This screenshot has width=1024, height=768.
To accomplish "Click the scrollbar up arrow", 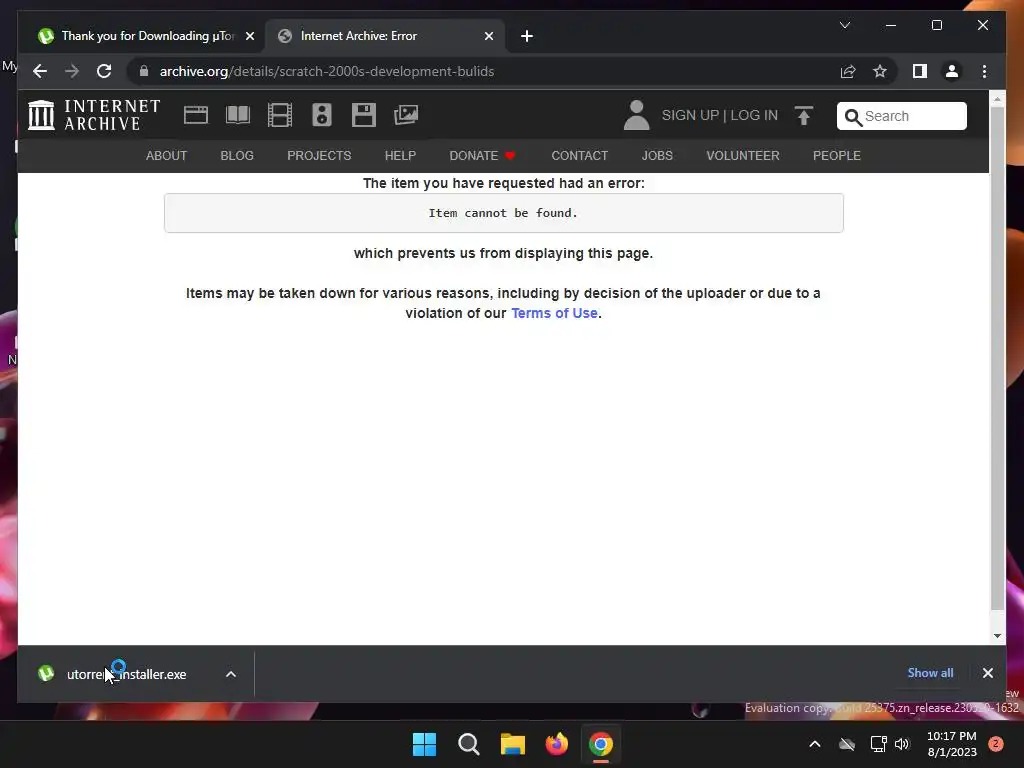I will pos(997,99).
